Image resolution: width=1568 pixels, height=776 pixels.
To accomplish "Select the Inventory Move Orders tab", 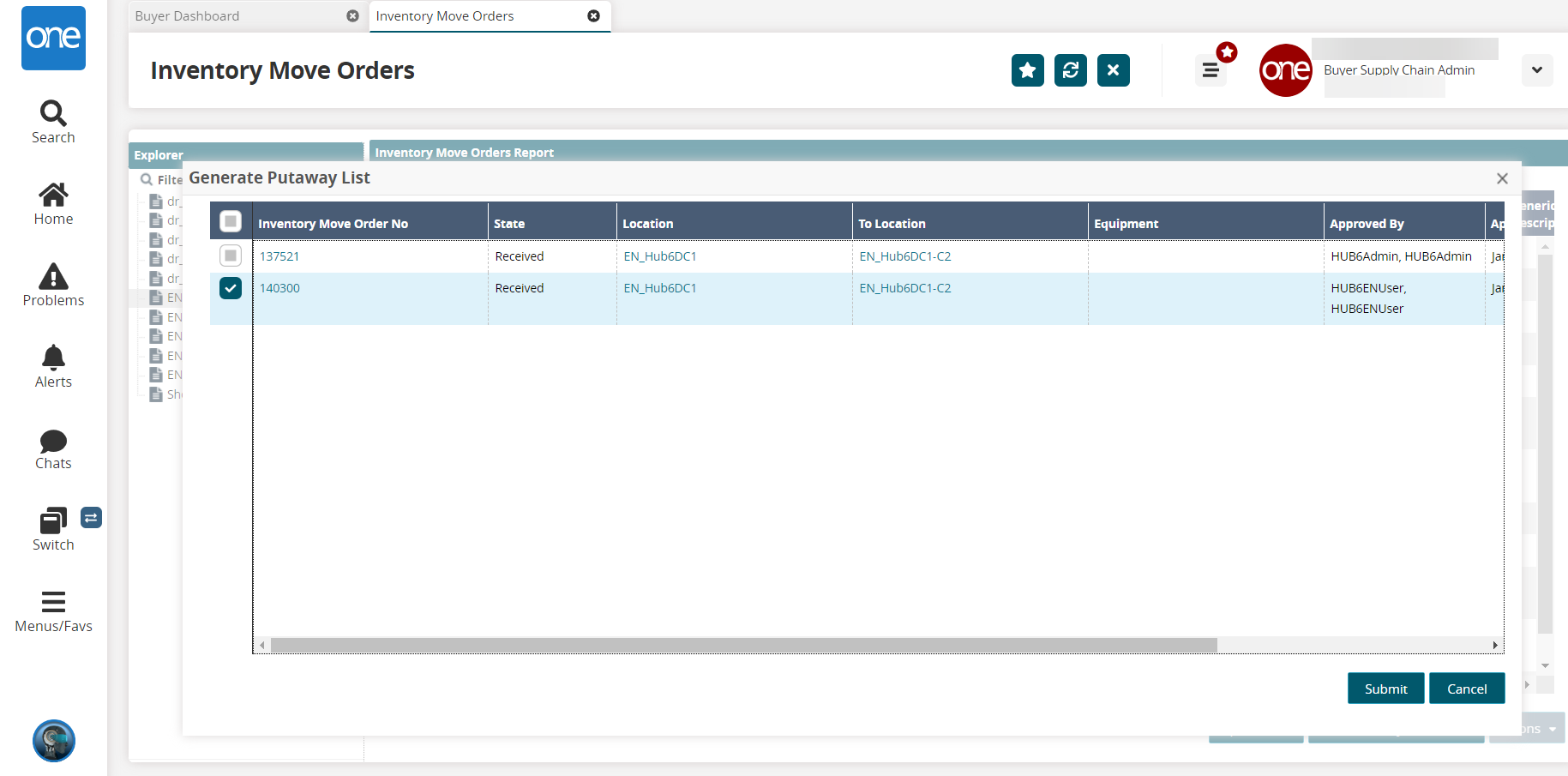I will (x=445, y=16).
